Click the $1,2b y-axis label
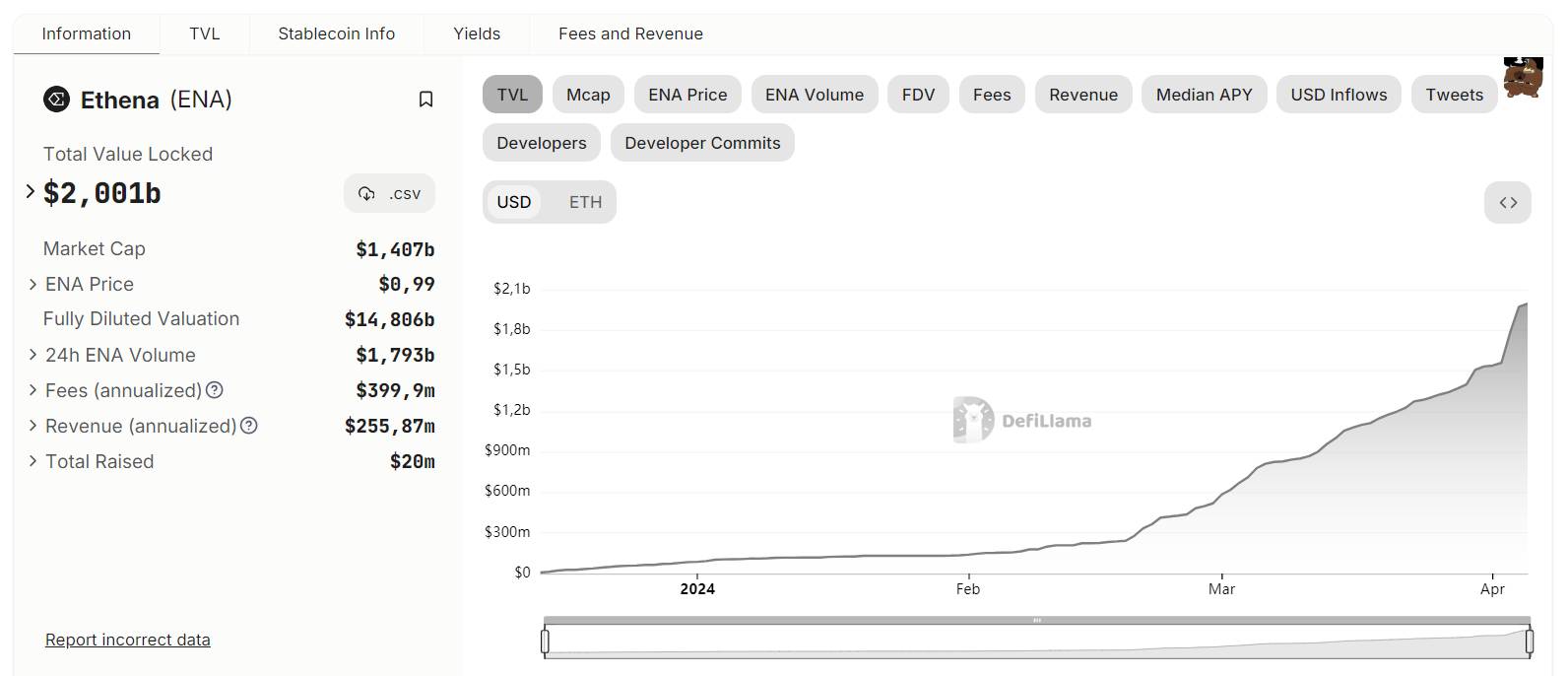The height and width of the screenshot is (676, 1568). point(511,410)
